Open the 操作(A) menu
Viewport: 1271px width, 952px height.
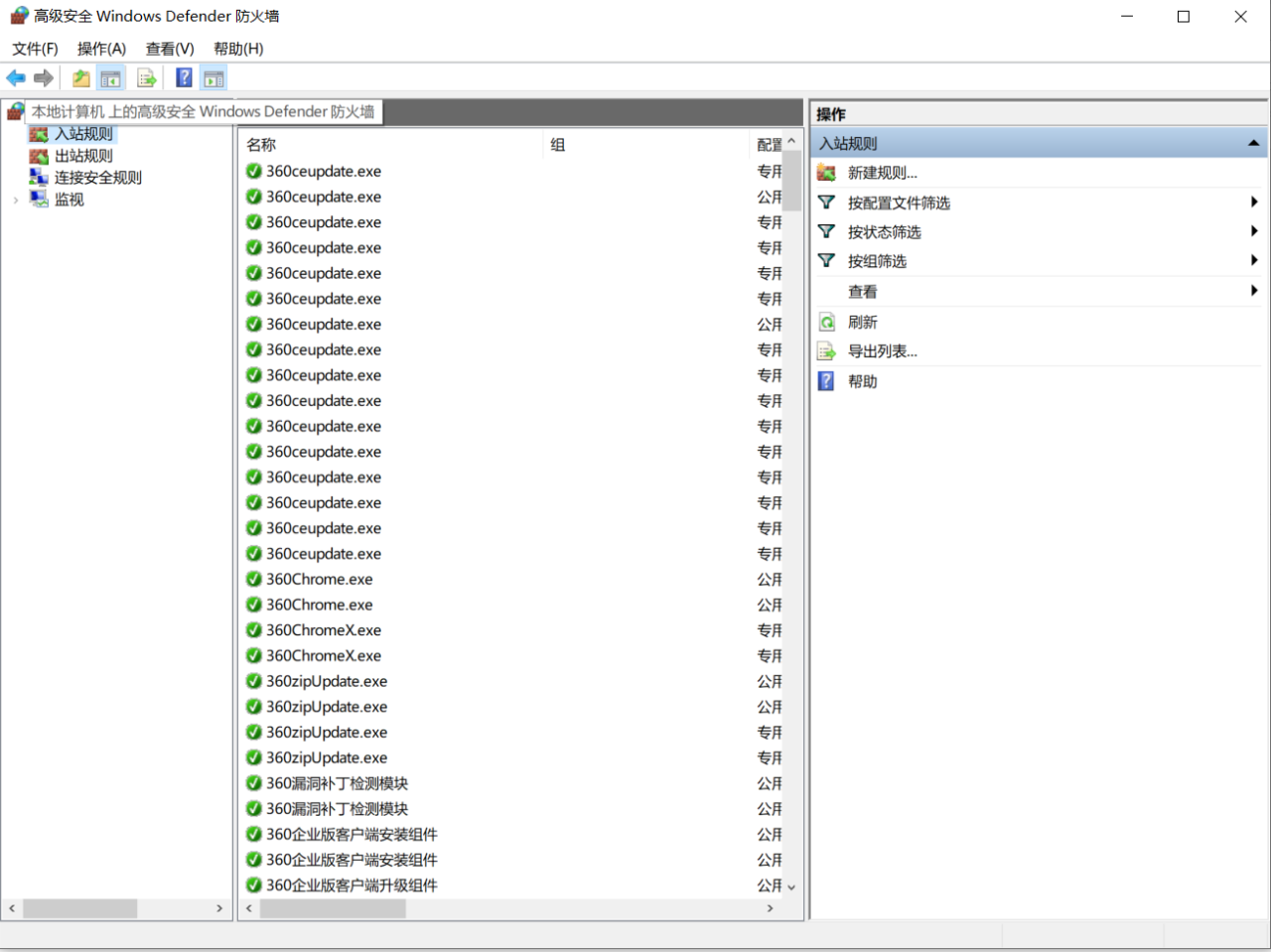tap(101, 49)
